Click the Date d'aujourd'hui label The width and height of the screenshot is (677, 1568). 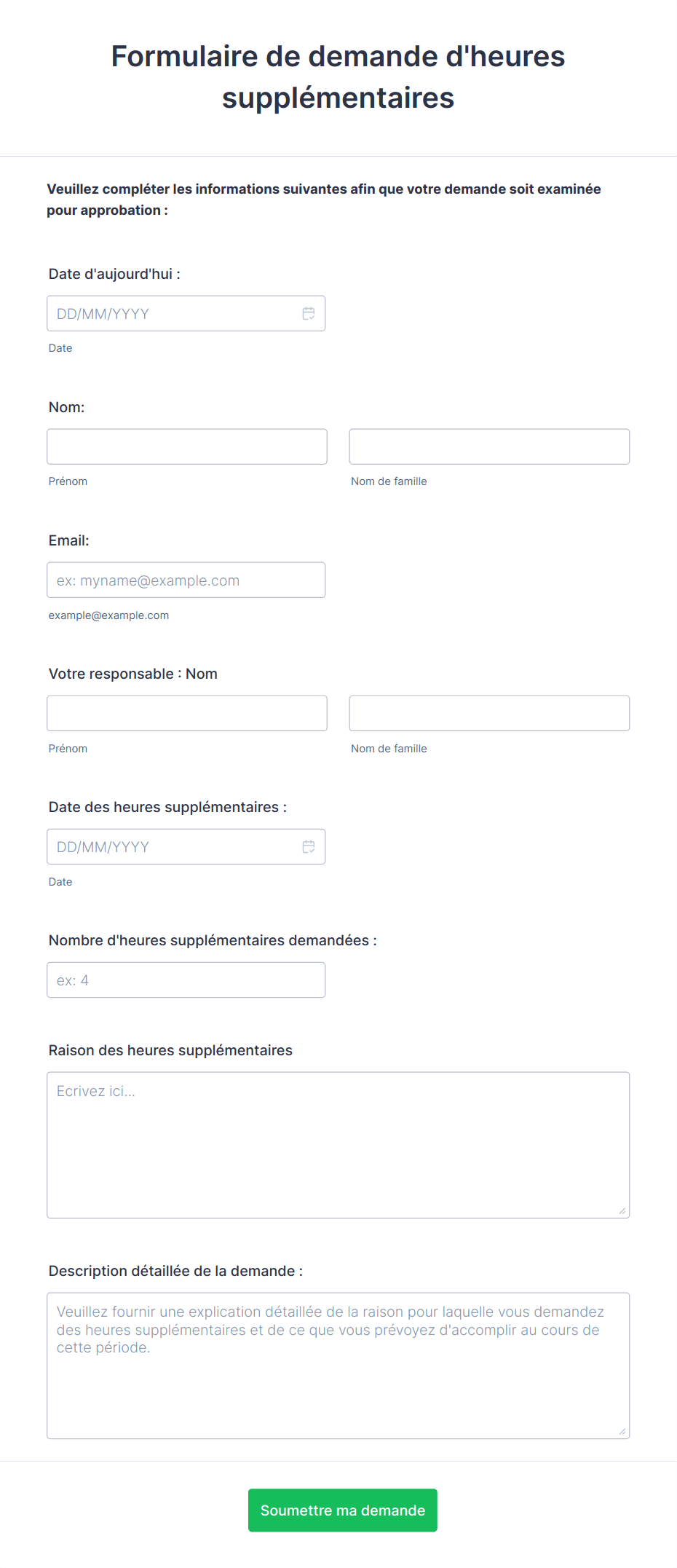pyautogui.click(x=114, y=274)
